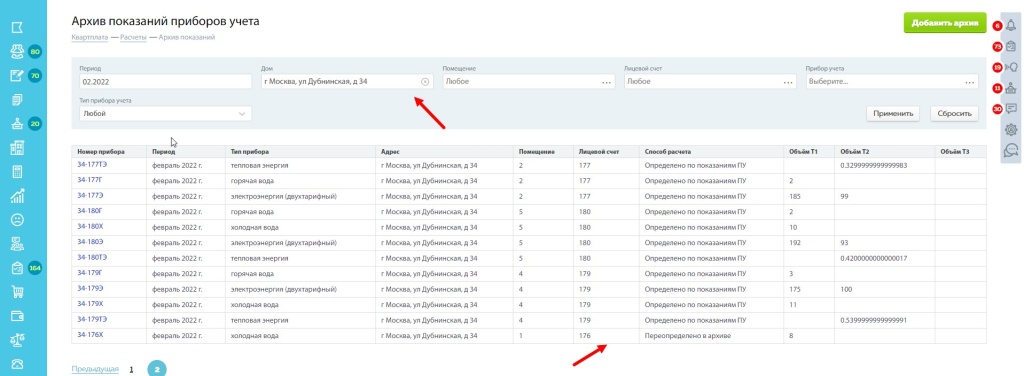
Task: Click the Добавить архив button
Action: 944,22
